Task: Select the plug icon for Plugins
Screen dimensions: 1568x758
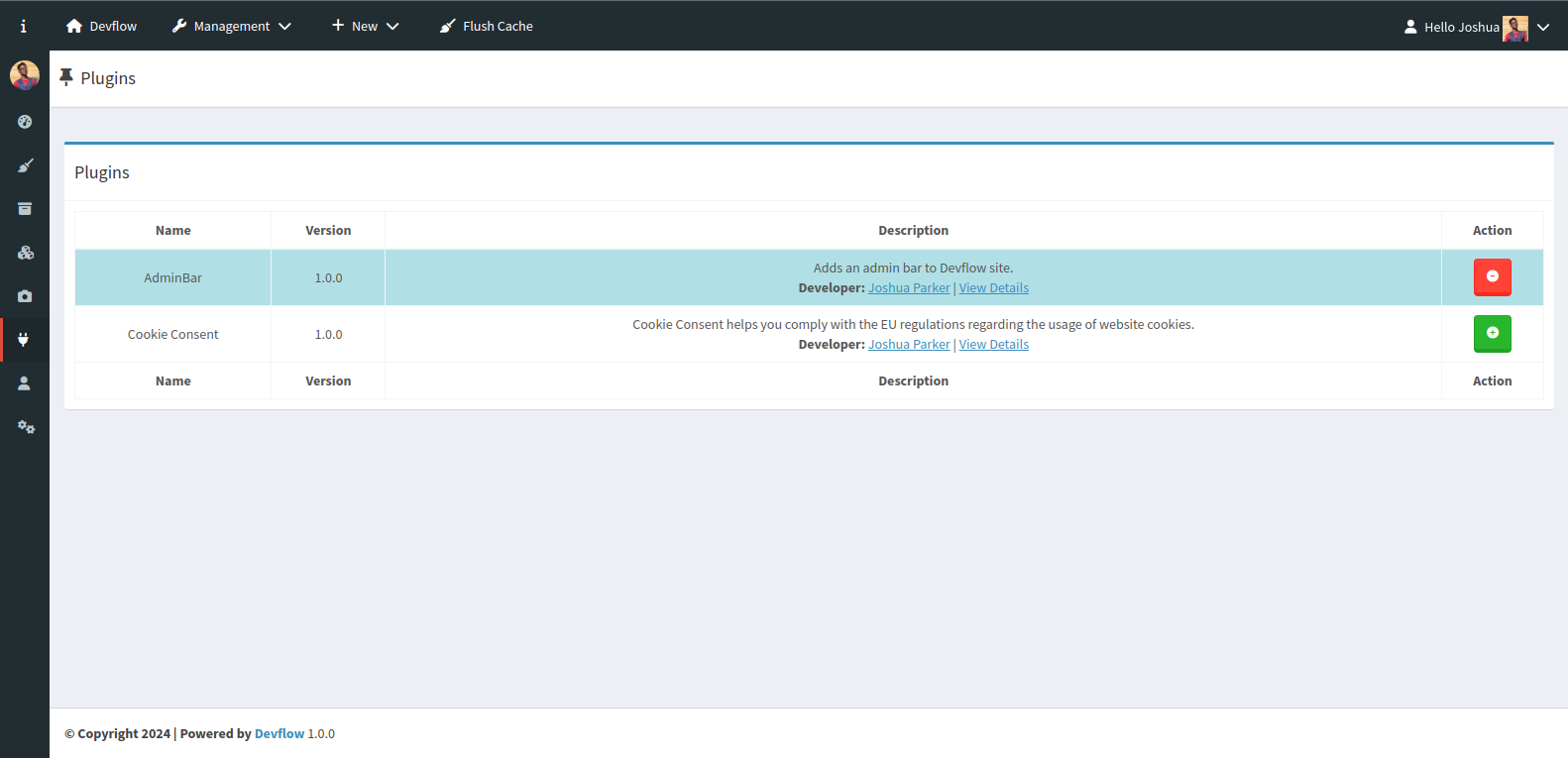Action: tap(25, 340)
